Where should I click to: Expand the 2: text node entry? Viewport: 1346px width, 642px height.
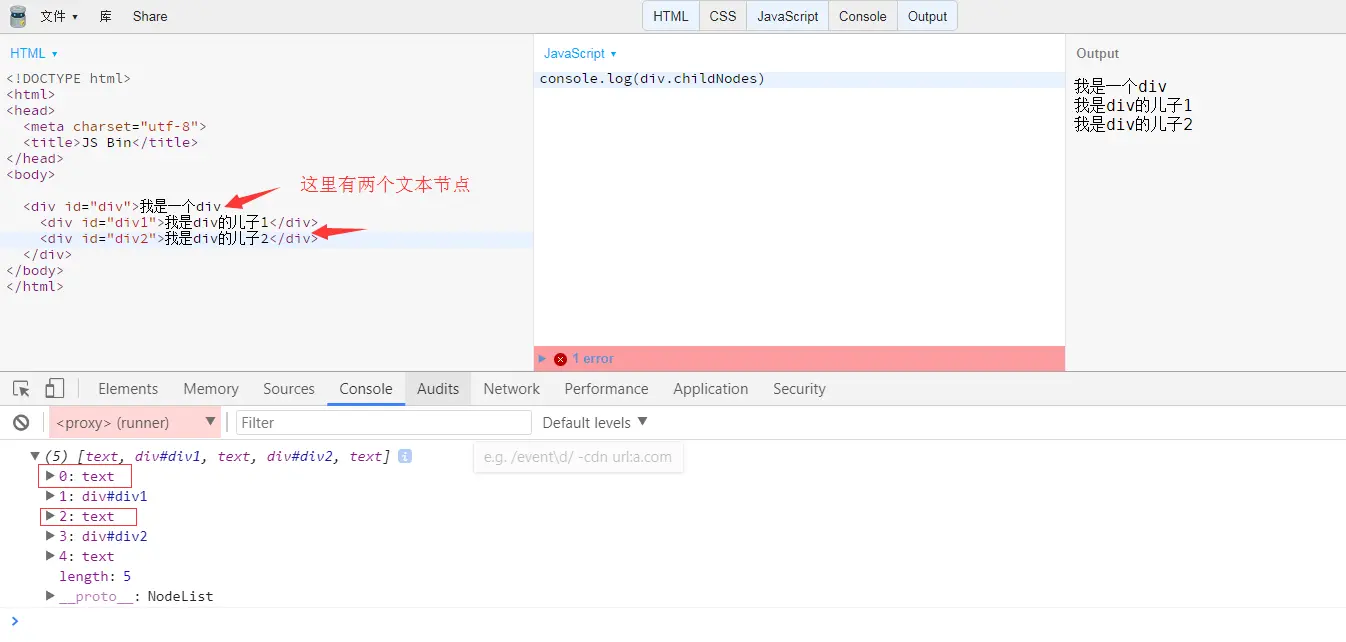[51, 516]
